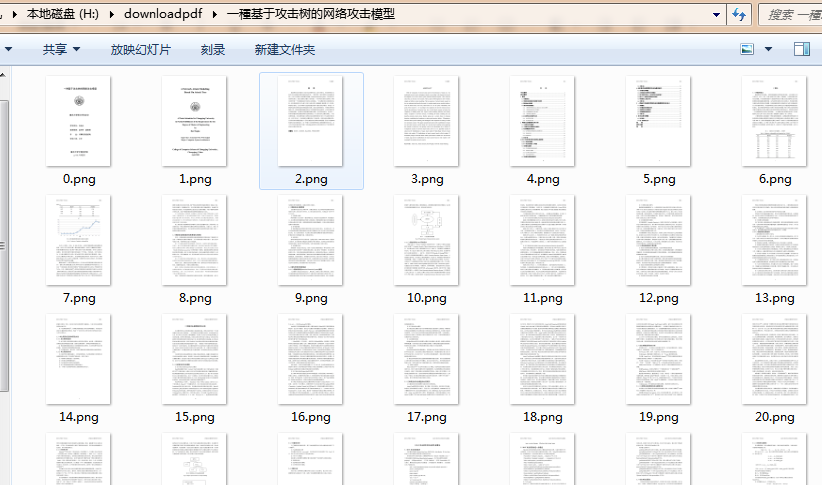This screenshot has width=822, height=485.
Task: Select the 18.png thumbnail
Action: click(x=542, y=359)
